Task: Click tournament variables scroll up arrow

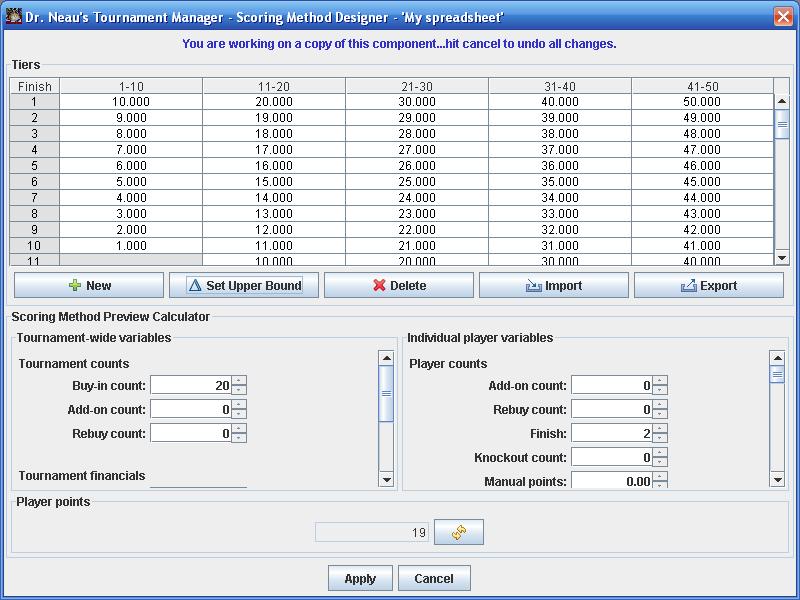Action: 386,358
